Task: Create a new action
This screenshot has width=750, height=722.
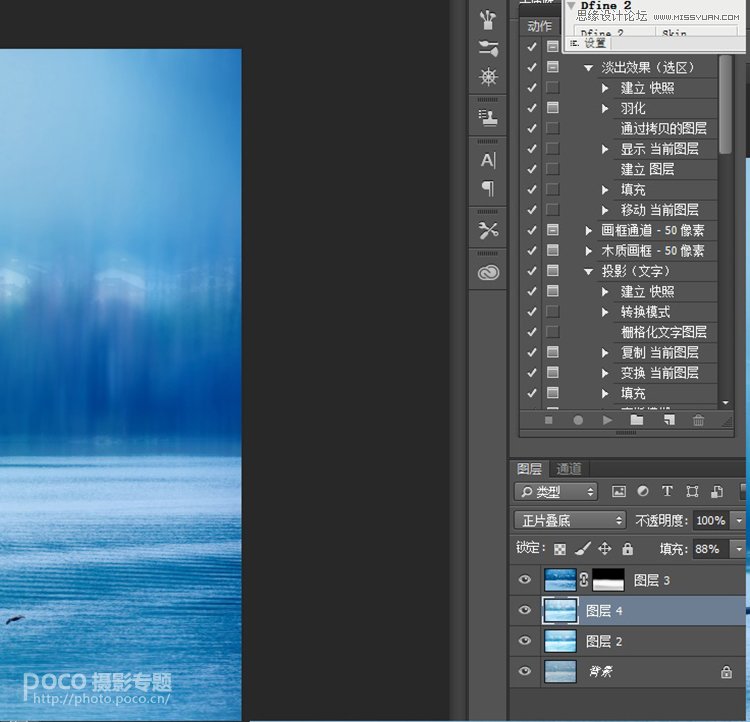Action: [x=669, y=420]
